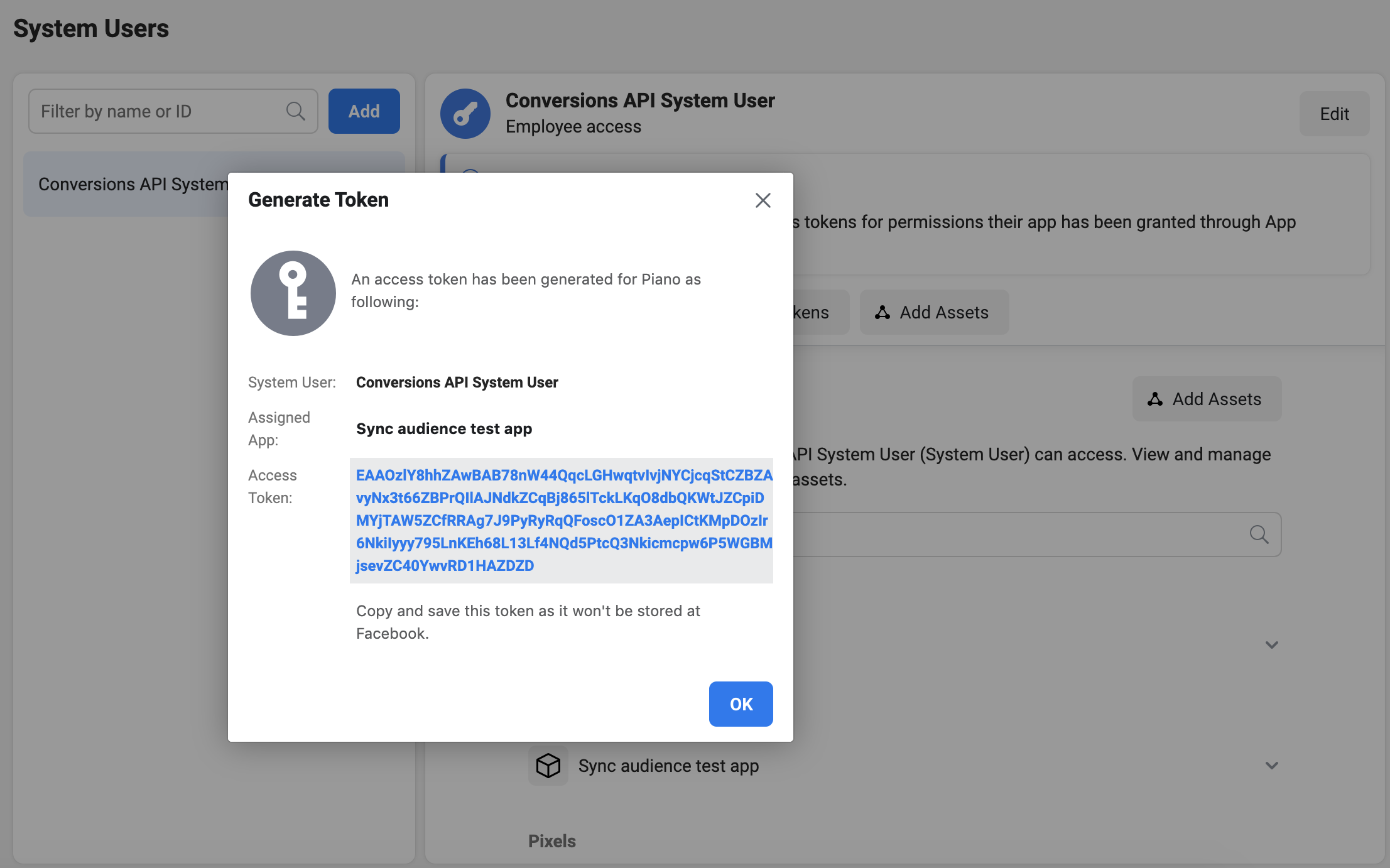Image resolution: width=1390 pixels, height=868 pixels.
Task: Click the magnifier in assets search box
Action: pos(1259,534)
